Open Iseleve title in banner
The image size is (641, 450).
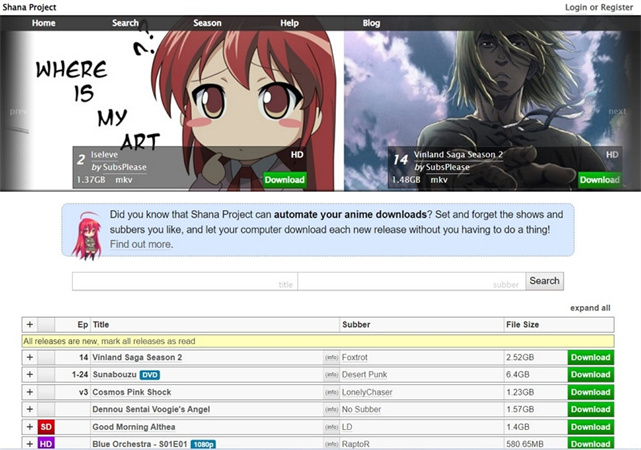104,154
